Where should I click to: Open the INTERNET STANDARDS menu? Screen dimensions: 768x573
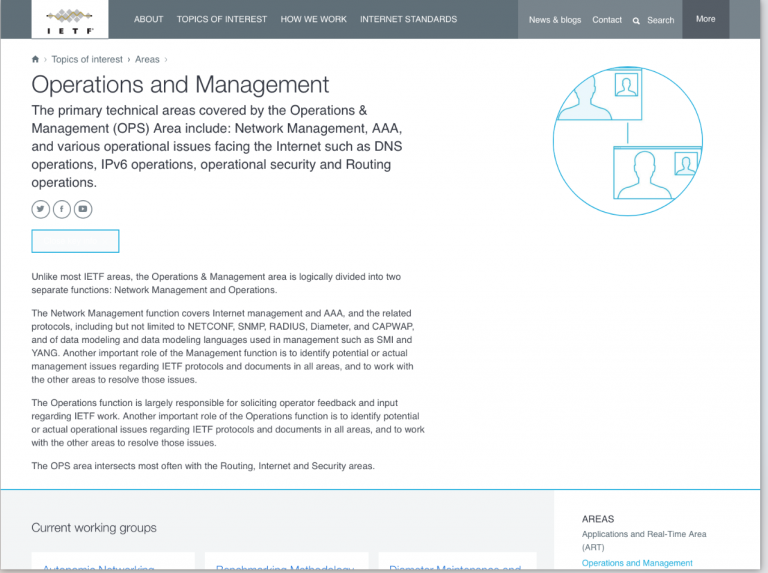(x=408, y=19)
